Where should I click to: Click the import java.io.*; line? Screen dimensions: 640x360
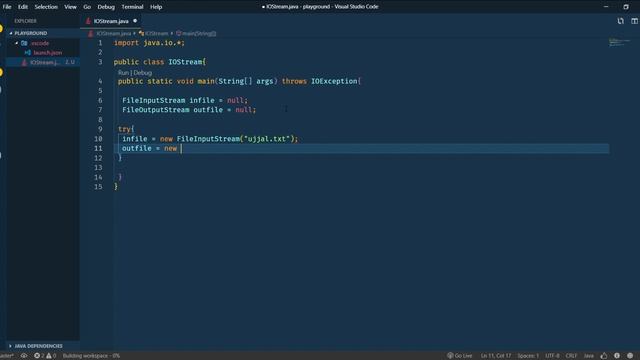149,43
